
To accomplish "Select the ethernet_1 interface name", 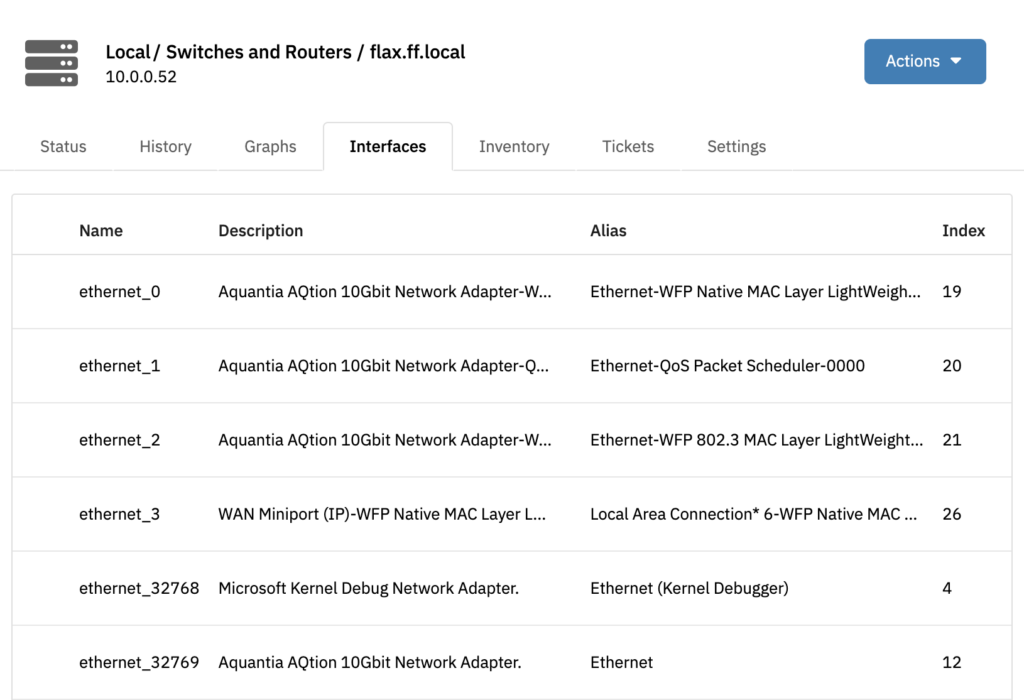I will 120,366.
